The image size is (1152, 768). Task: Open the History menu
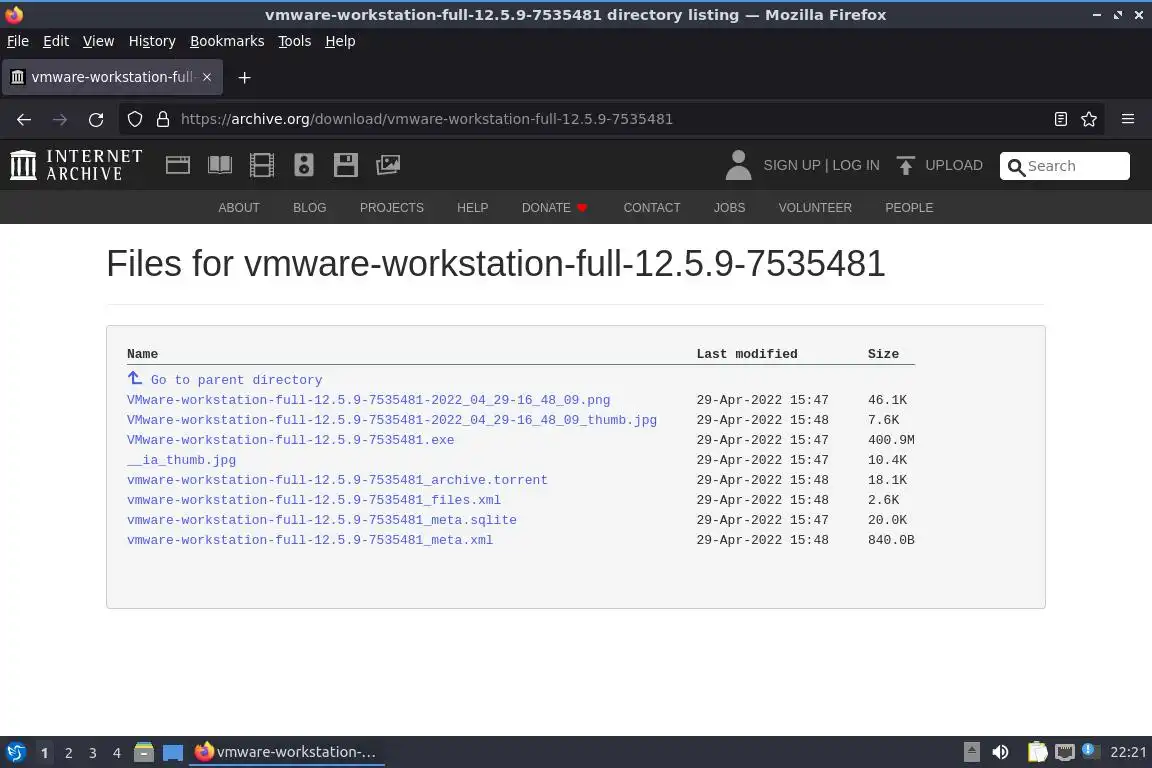152,41
